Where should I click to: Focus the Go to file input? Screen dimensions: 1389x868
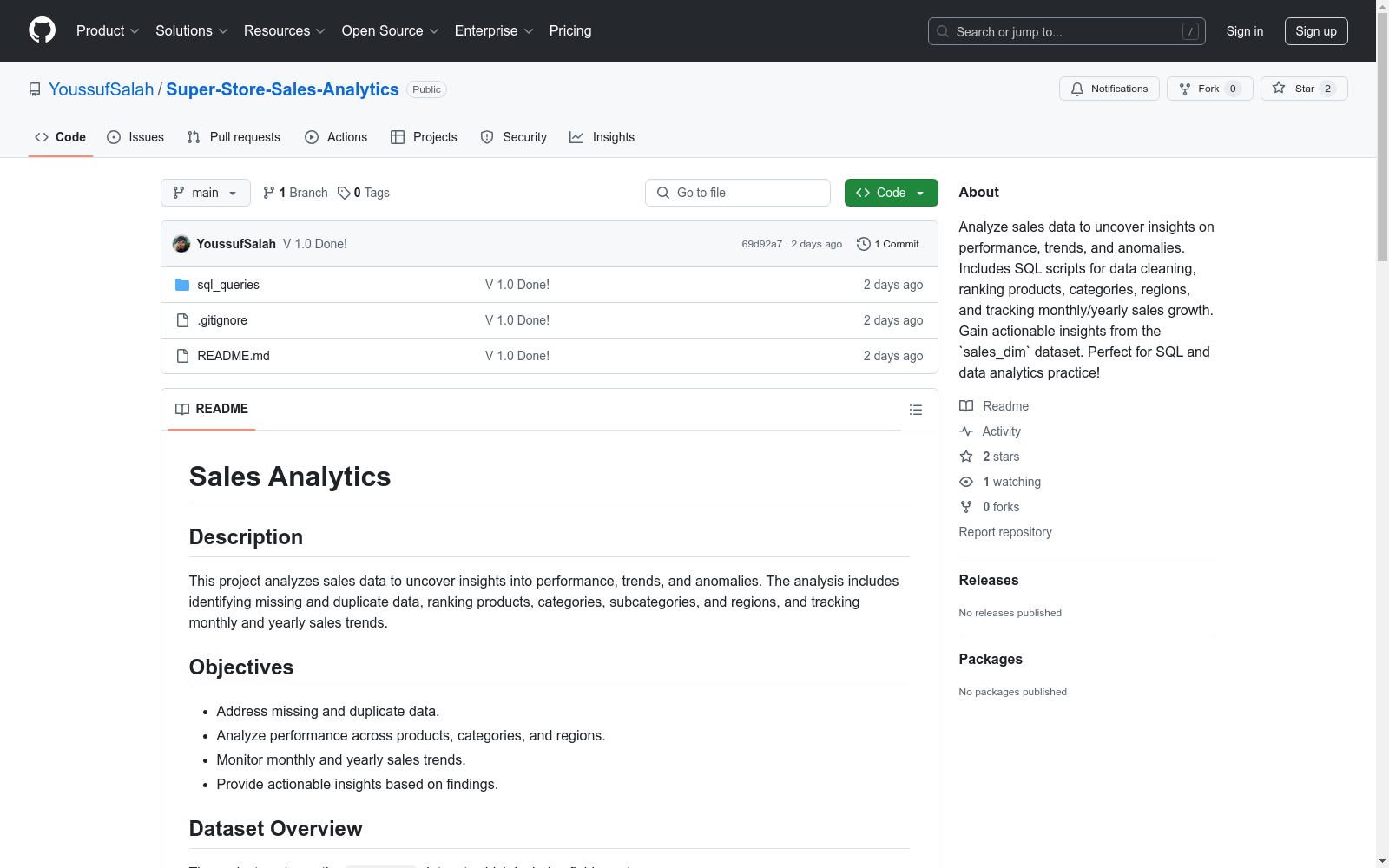(738, 193)
